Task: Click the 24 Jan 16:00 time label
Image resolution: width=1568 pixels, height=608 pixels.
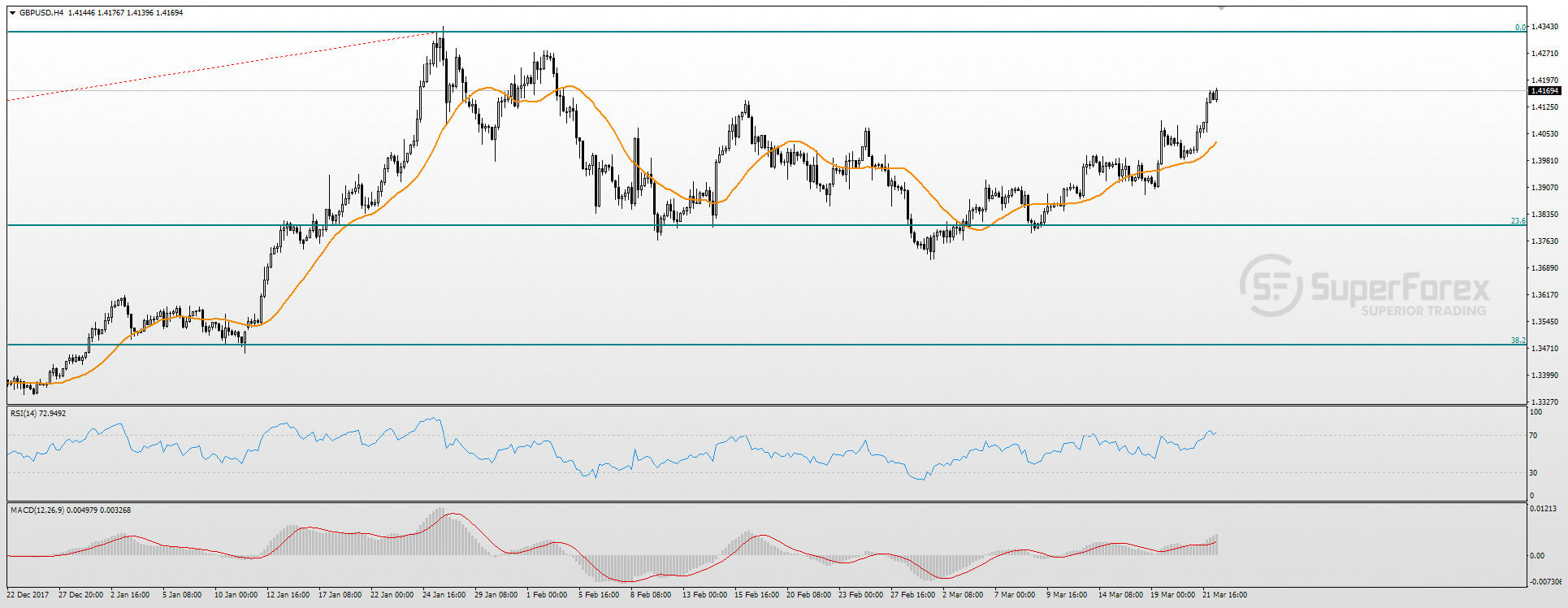Action: (x=444, y=595)
